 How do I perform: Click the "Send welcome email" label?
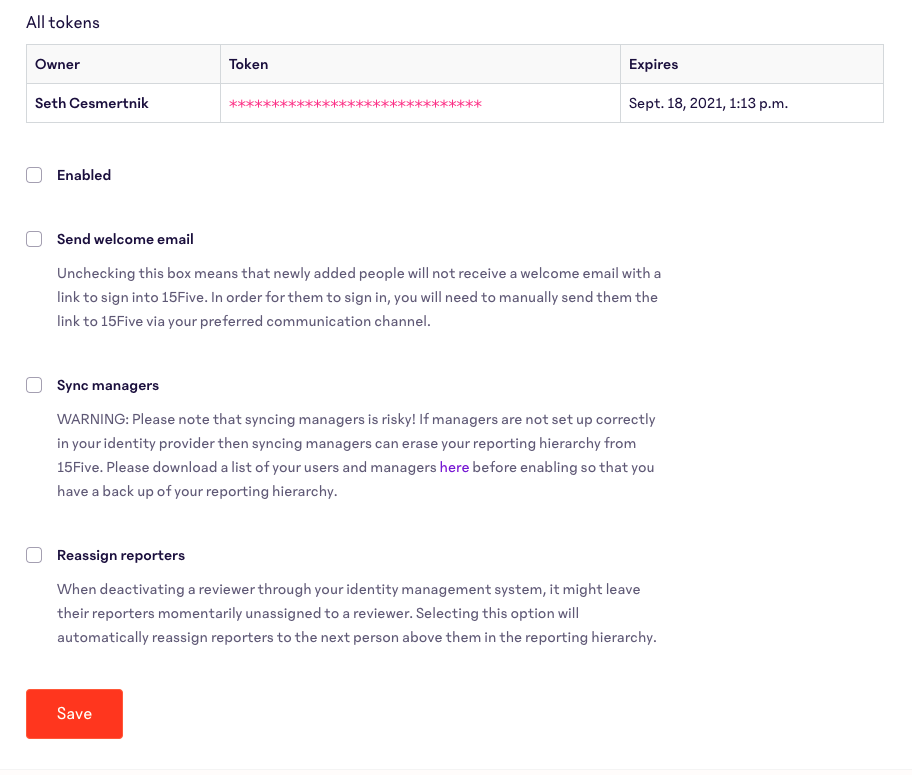point(125,239)
